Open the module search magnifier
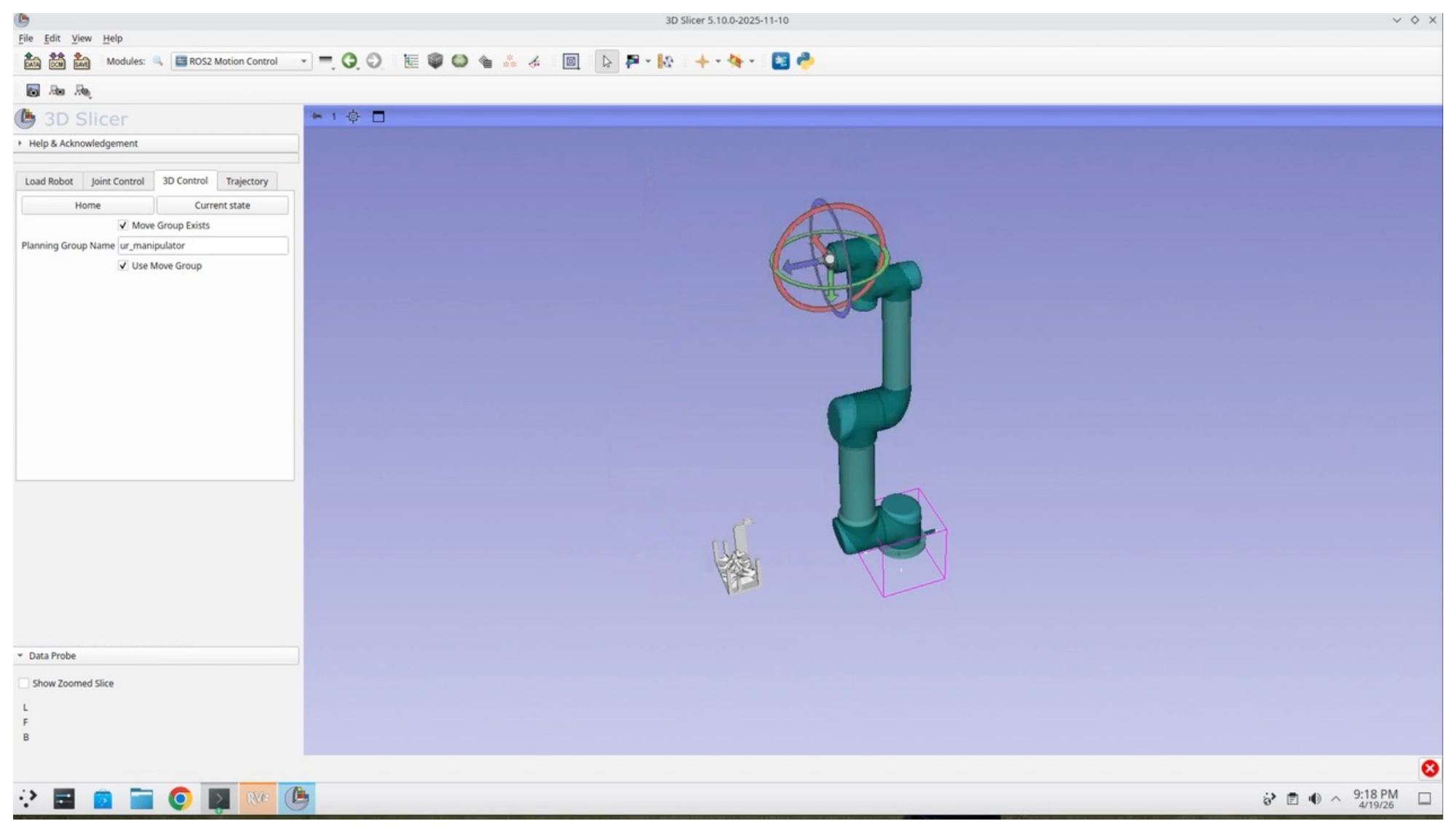 point(158,62)
